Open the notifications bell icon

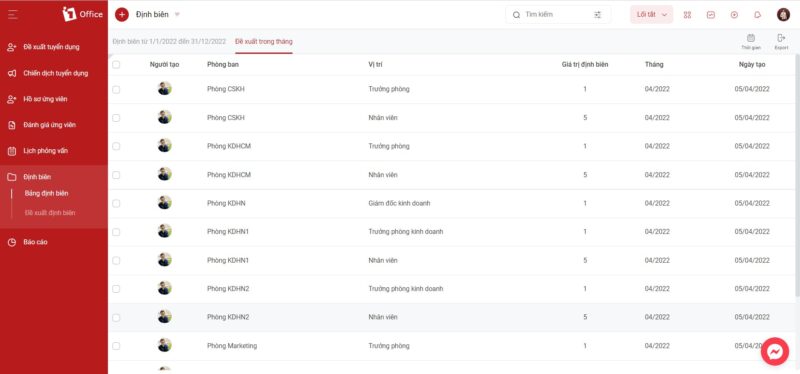(x=758, y=15)
